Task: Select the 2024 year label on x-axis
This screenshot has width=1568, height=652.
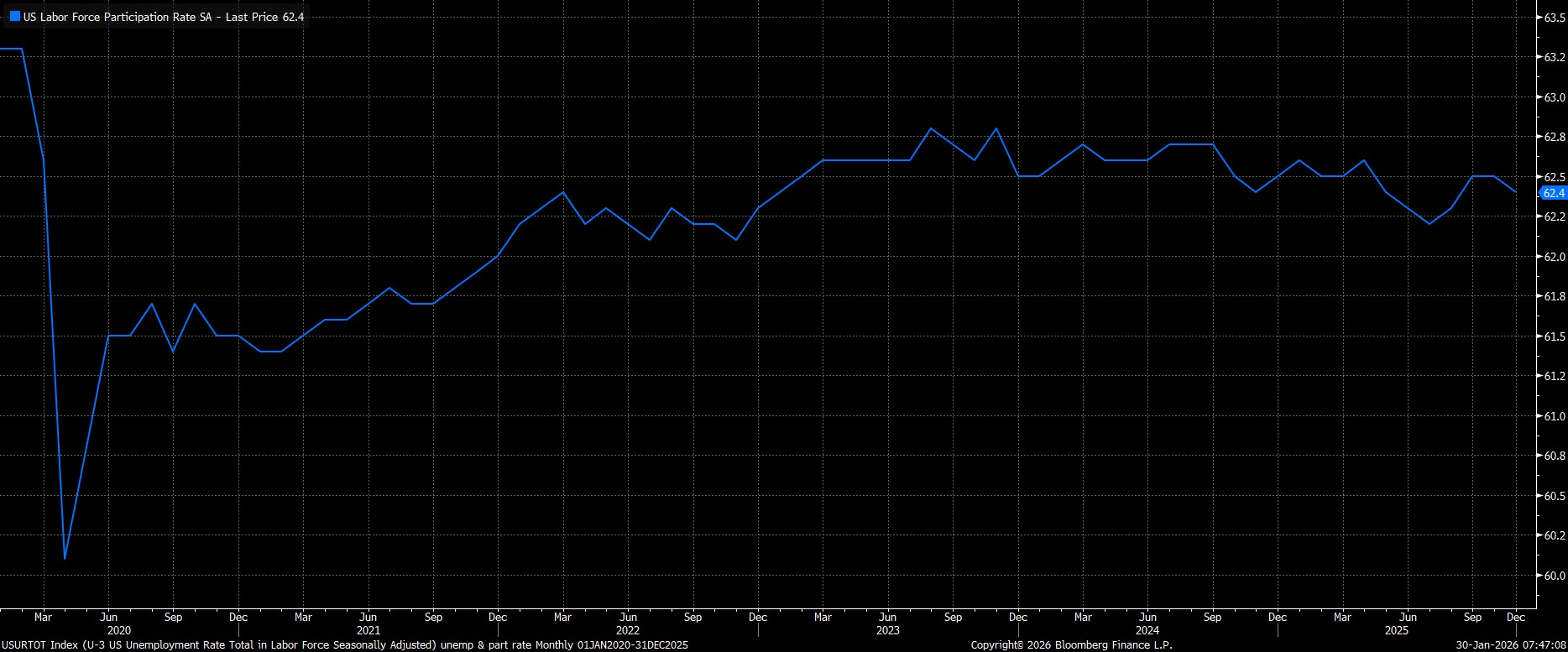Action: click(x=1147, y=630)
